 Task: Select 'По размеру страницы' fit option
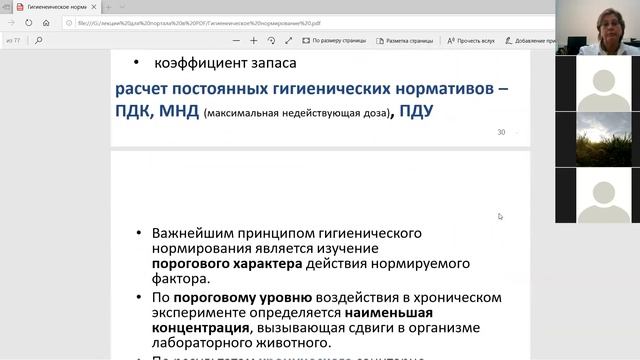334,41
